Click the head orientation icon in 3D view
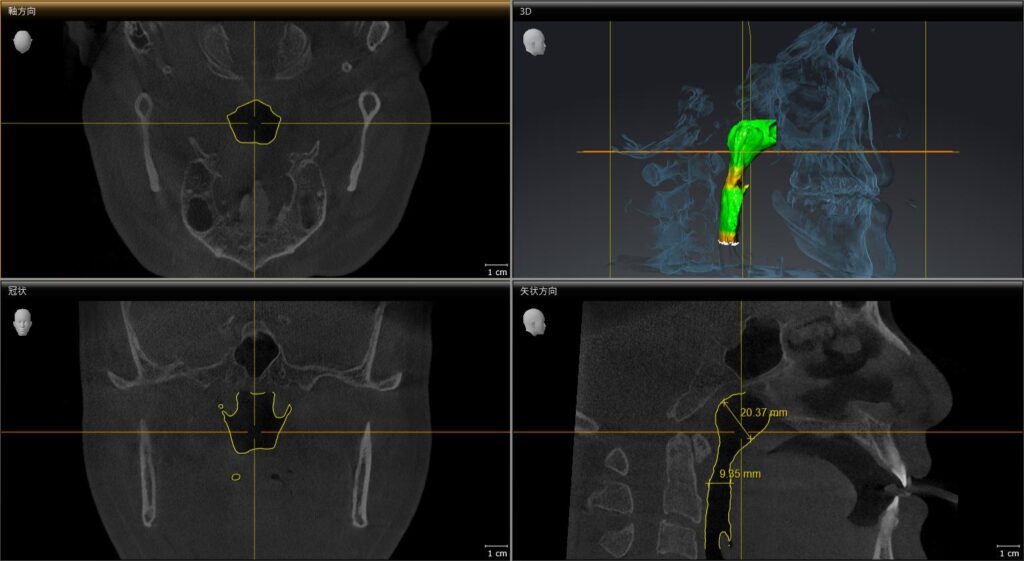 [x=536, y=41]
